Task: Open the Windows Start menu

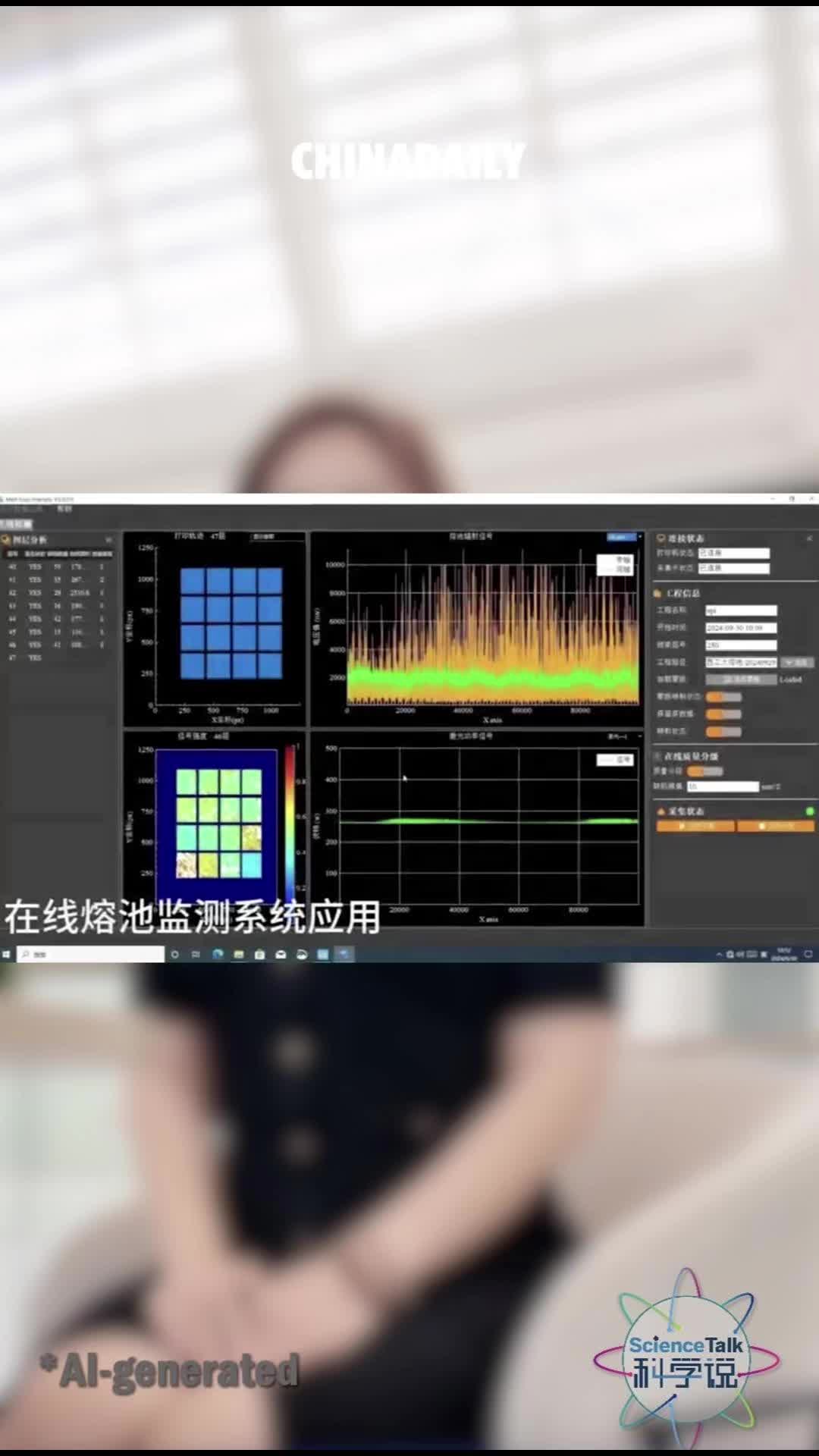Action: coord(6,954)
